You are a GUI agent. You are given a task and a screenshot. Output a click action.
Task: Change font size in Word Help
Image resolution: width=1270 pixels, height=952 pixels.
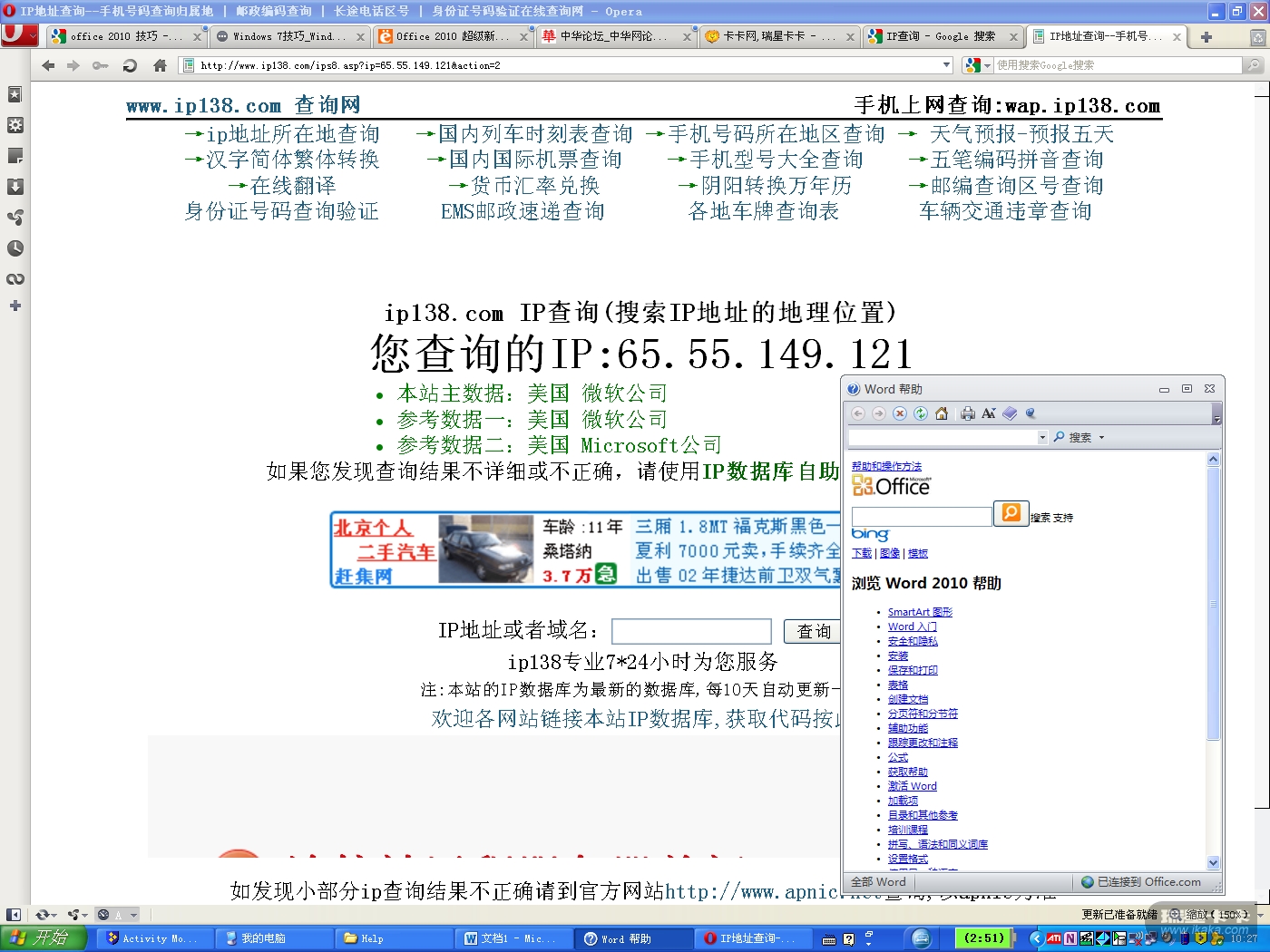[989, 413]
